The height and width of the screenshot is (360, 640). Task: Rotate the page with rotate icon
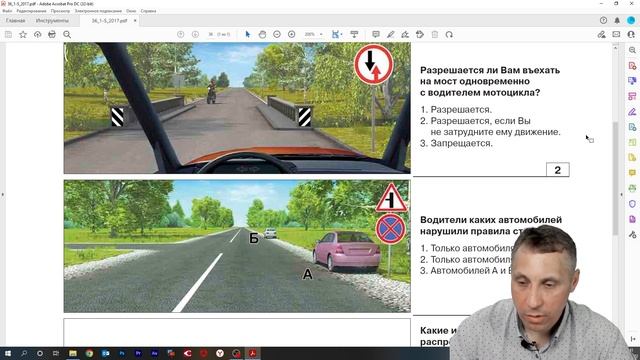point(449,35)
